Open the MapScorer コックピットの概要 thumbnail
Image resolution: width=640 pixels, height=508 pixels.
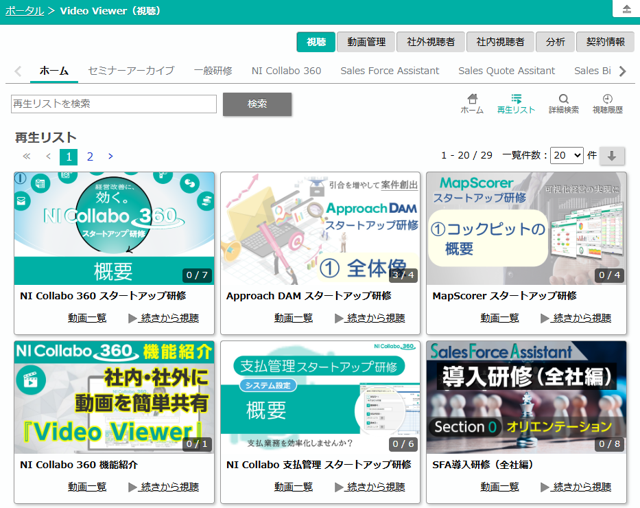coord(527,228)
